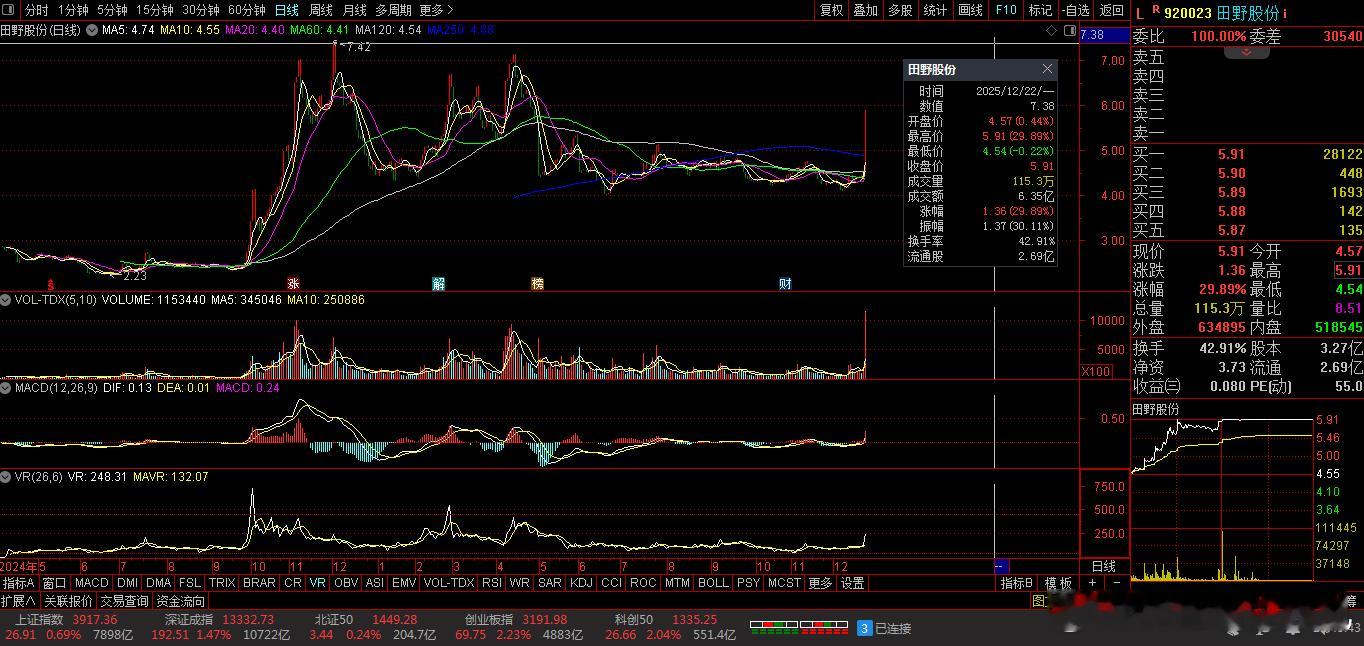Click the panel layout icon at top-left
Screen dimensions: 1364x646
click(10, 10)
